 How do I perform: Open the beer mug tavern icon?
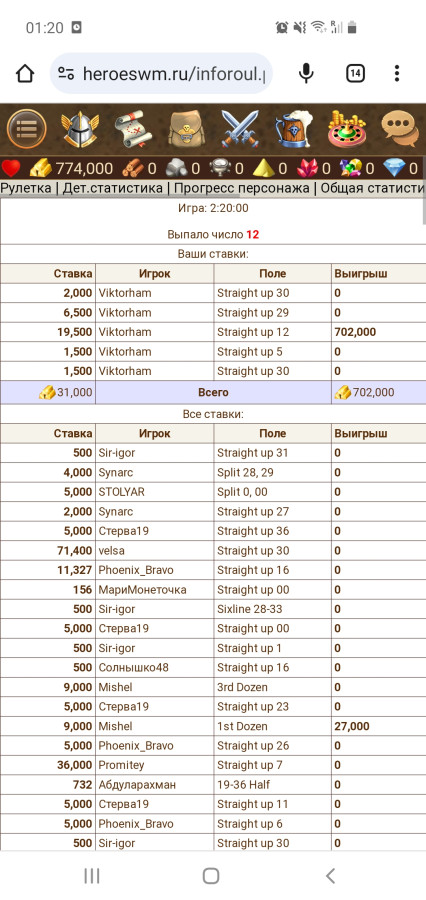(x=293, y=129)
